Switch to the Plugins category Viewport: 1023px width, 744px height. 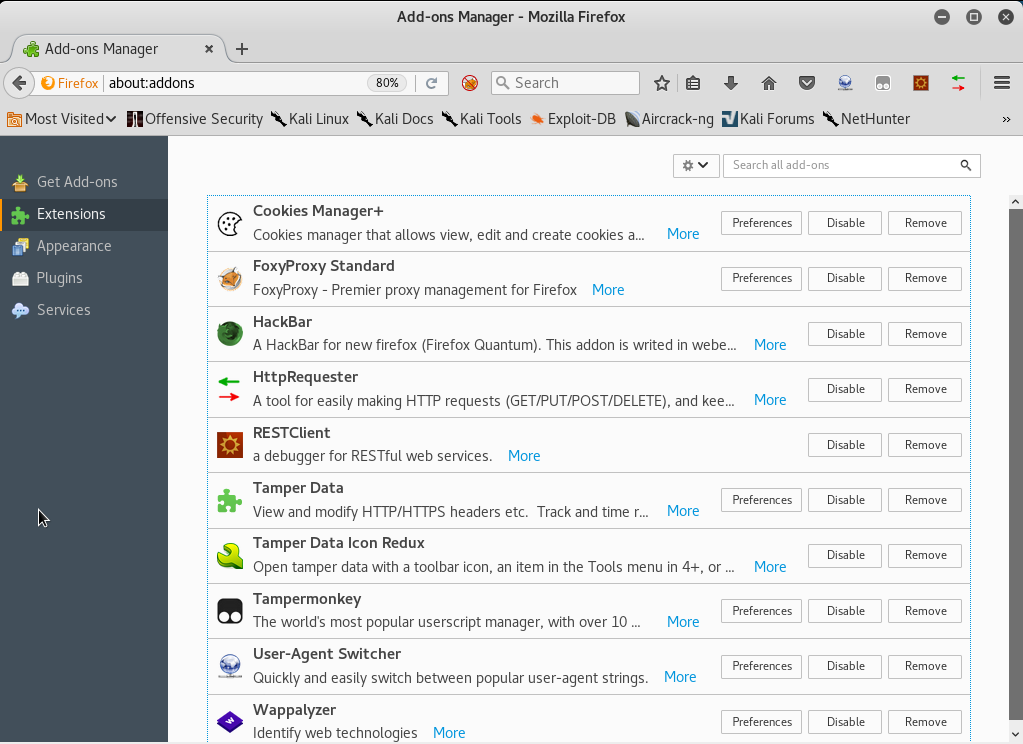pyautogui.click(x=59, y=278)
